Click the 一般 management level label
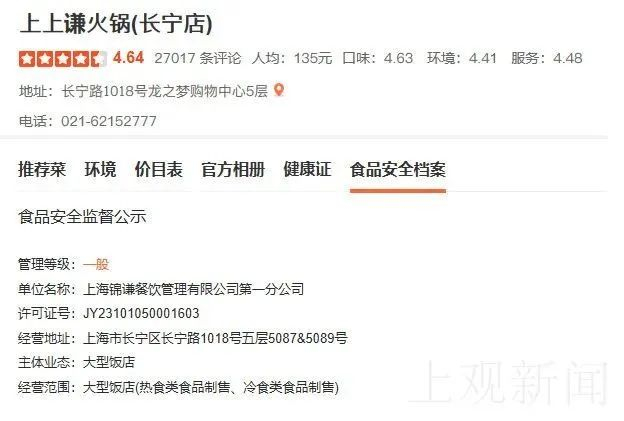This screenshot has width=624, height=421. tap(96, 264)
